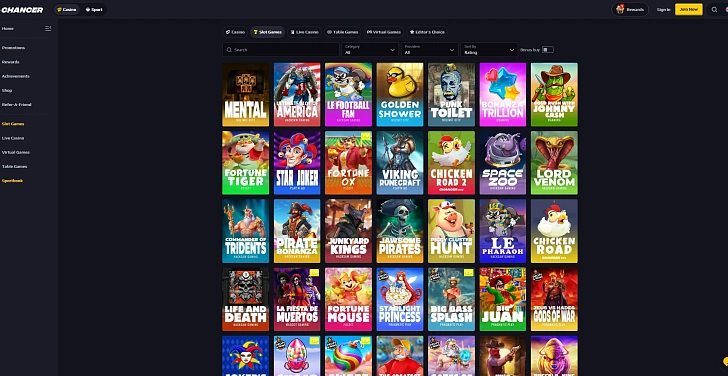Select the Casino toggle in the header
This screenshot has width=728, height=376.
66,10
